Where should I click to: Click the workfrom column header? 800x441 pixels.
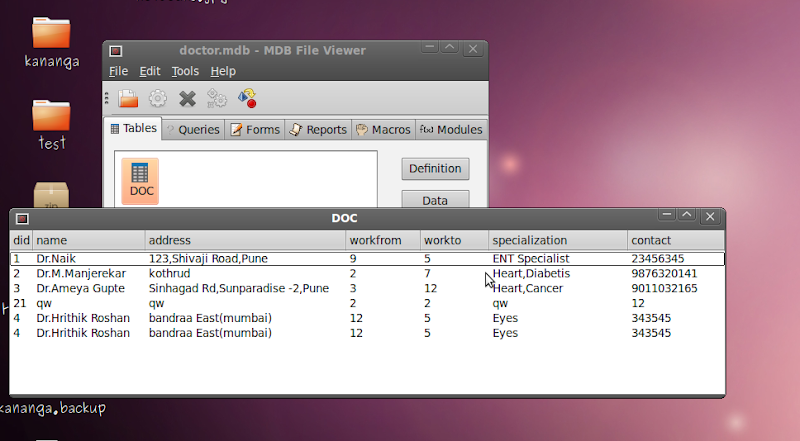click(x=383, y=240)
